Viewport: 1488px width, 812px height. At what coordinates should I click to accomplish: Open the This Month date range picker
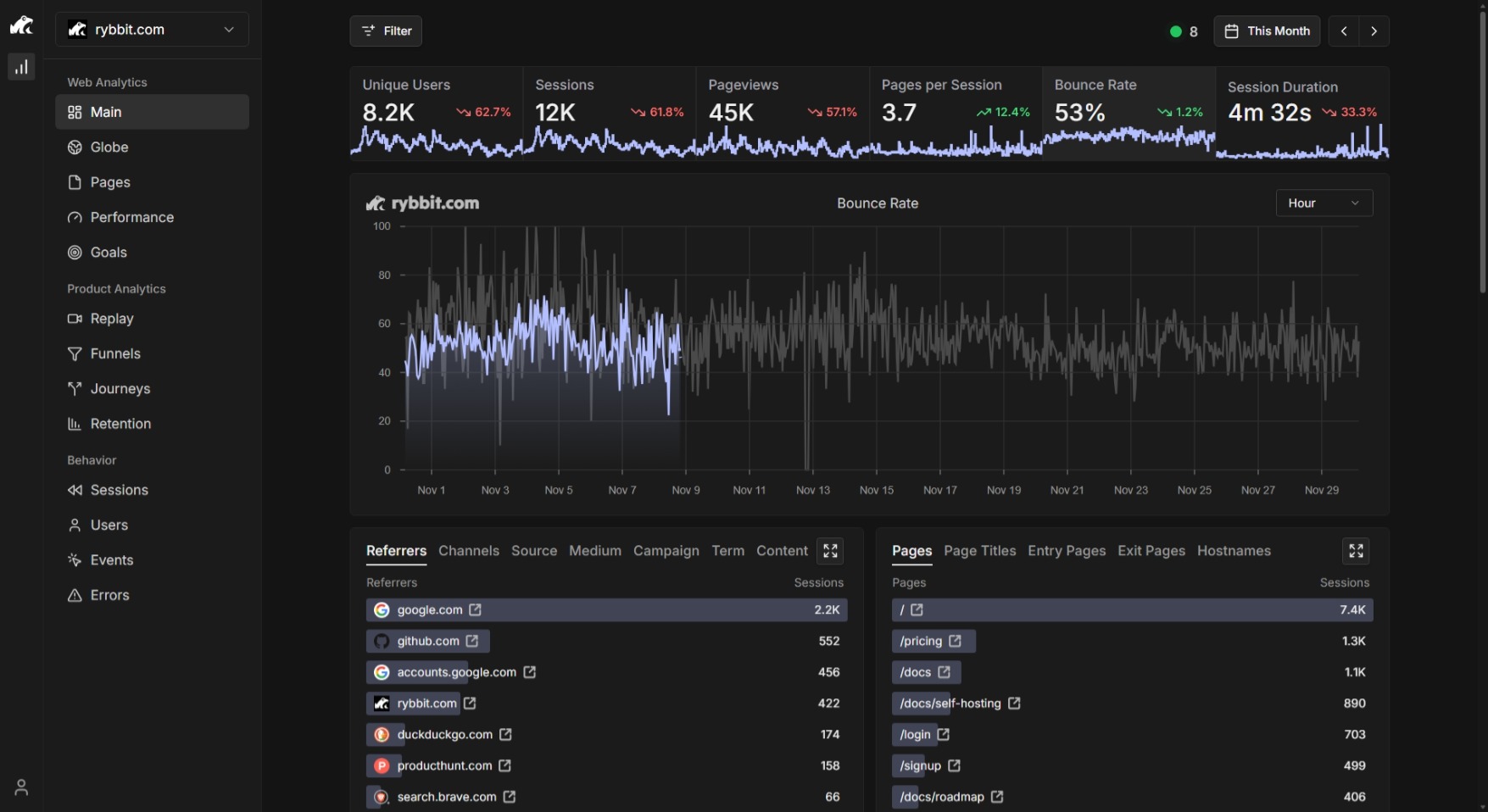tap(1267, 31)
